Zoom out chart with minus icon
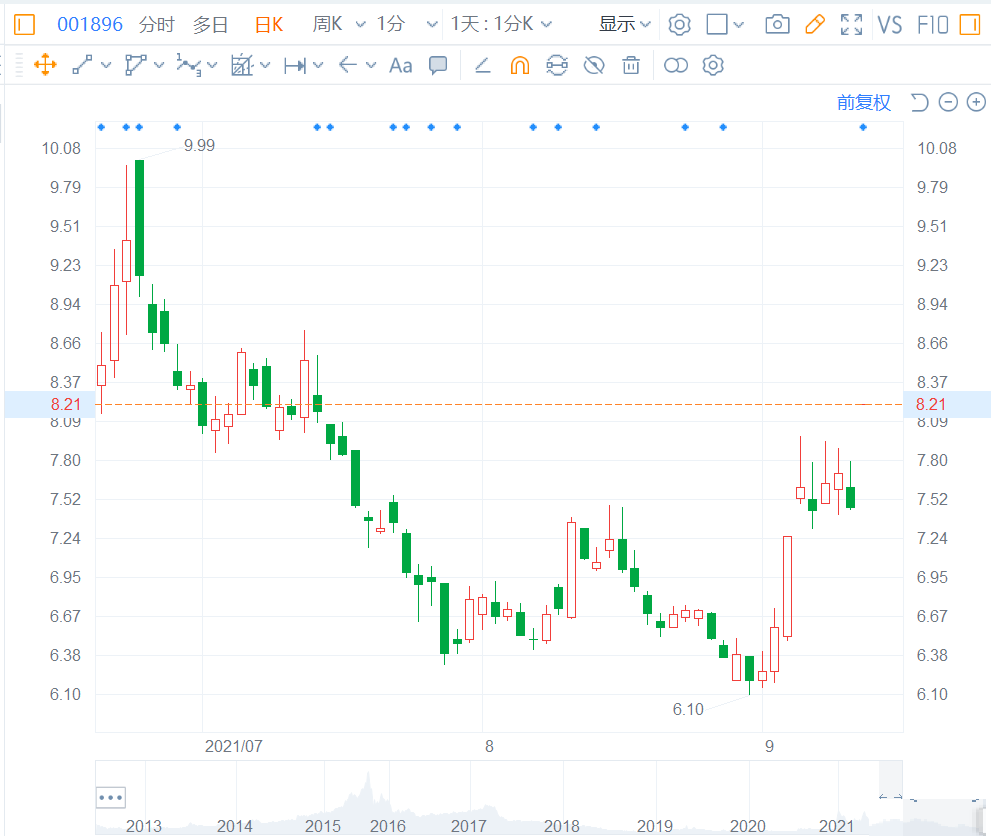Viewport: 991px width, 836px height. (x=948, y=102)
